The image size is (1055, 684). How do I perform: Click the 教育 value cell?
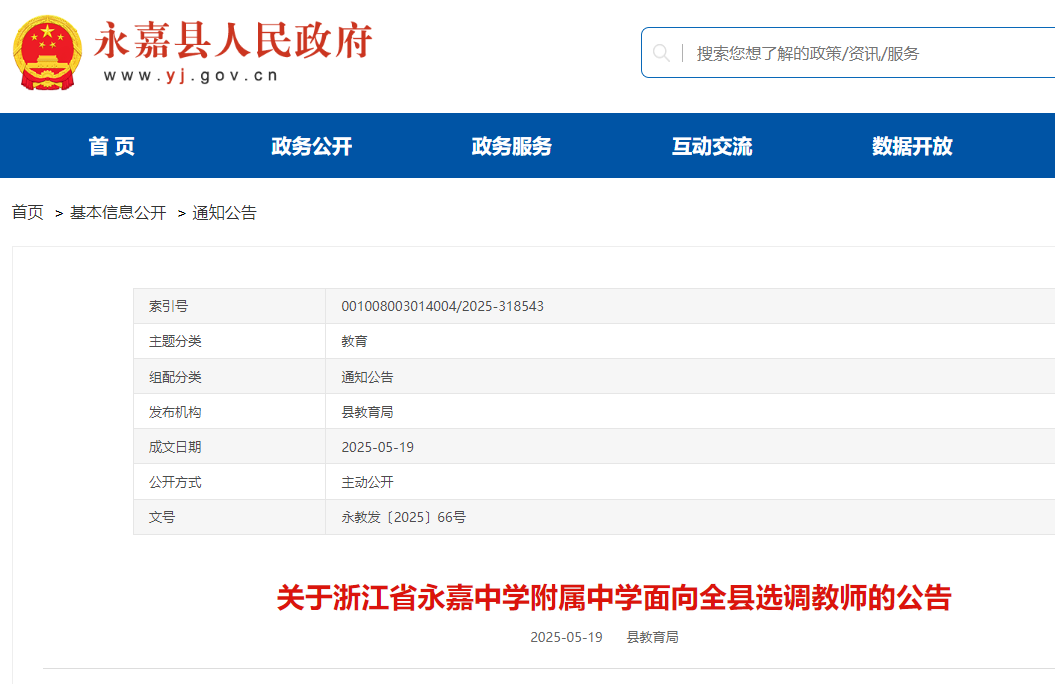pyautogui.click(x=690, y=341)
